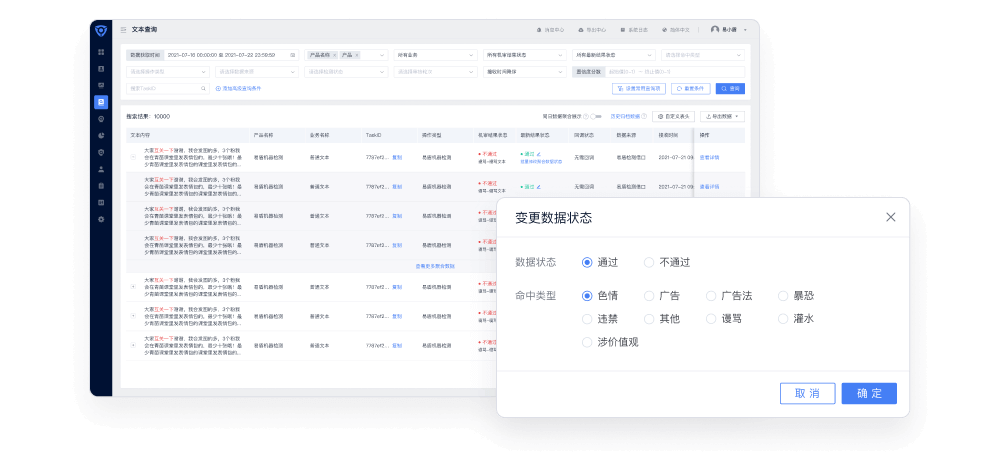Click the 自定义表头 button
The image size is (1000, 467).
tap(673, 117)
